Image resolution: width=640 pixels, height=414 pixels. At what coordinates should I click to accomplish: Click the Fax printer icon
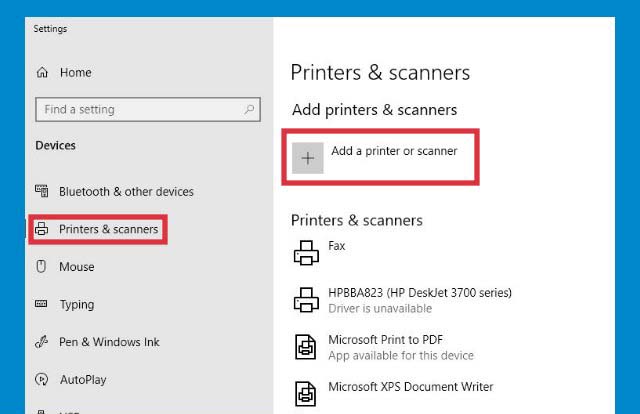tap(306, 253)
